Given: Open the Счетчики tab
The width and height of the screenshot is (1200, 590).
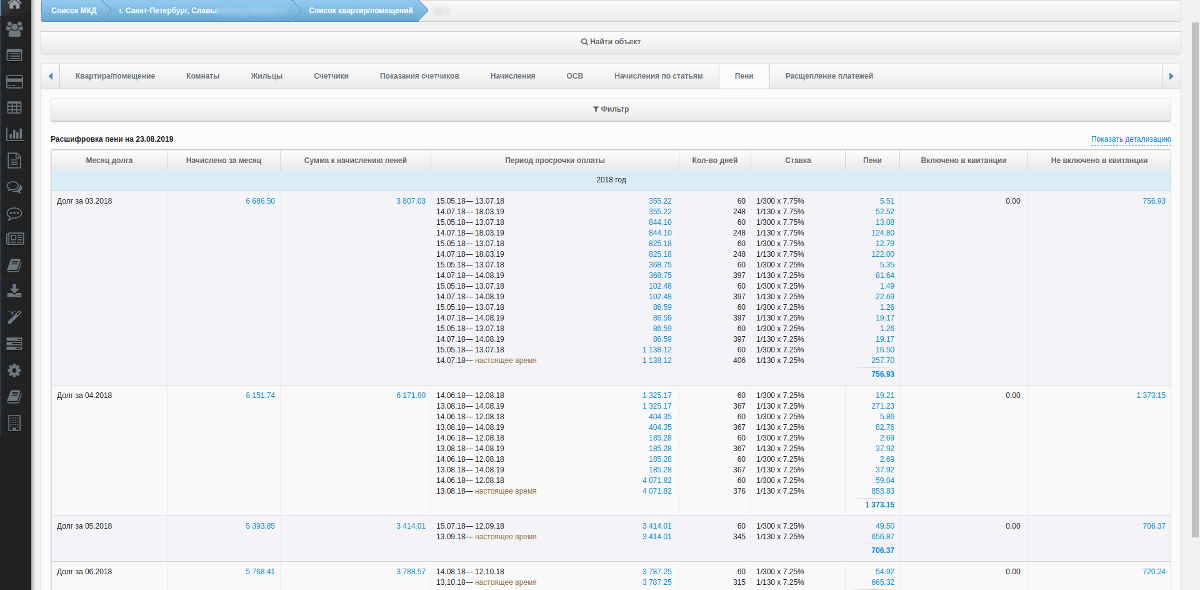Looking at the screenshot, I should 330,76.
